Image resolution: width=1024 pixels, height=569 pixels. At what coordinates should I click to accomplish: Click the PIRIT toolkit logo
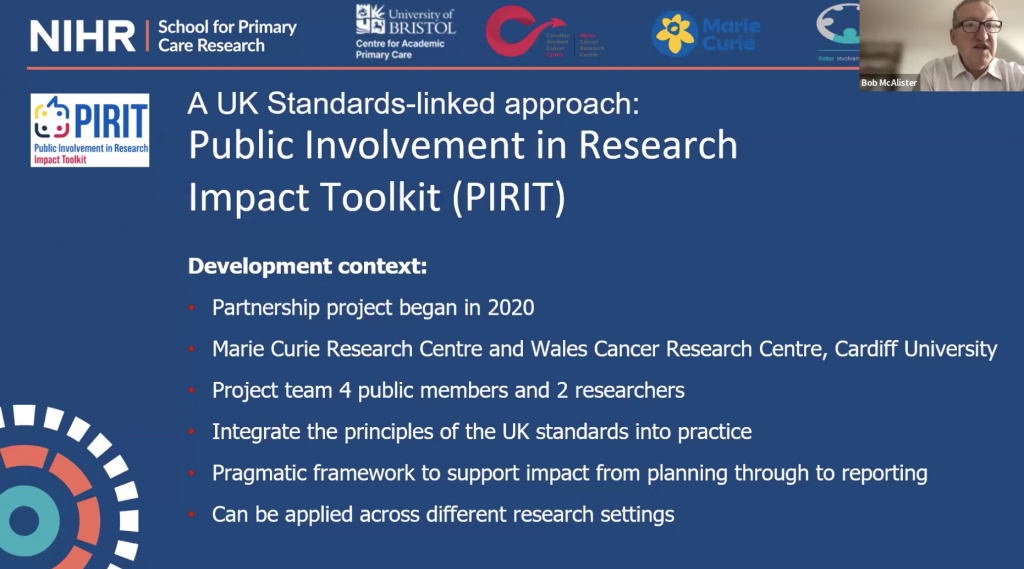(x=90, y=130)
